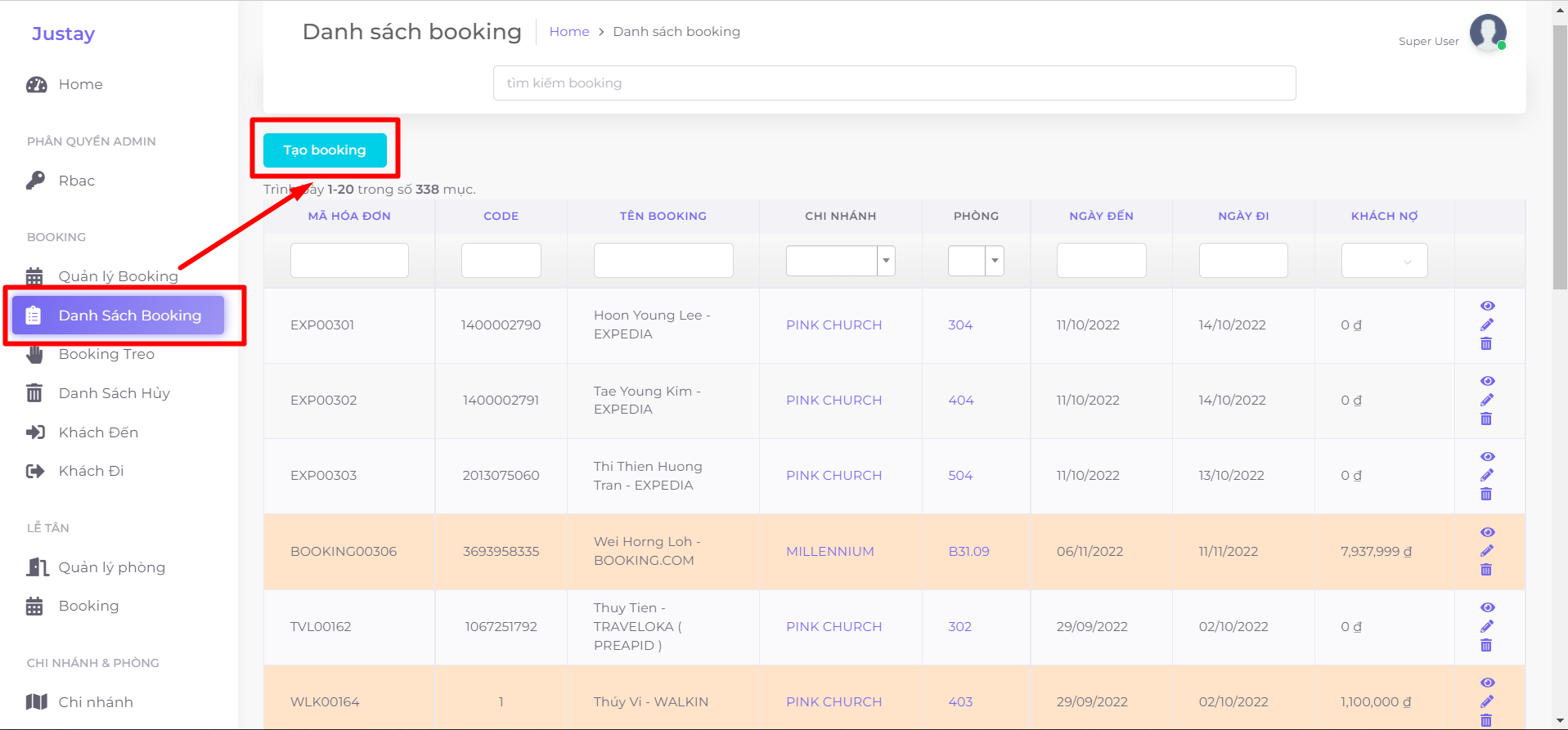Open Super User profile avatar
This screenshot has height=730, width=1568.
click(1487, 33)
